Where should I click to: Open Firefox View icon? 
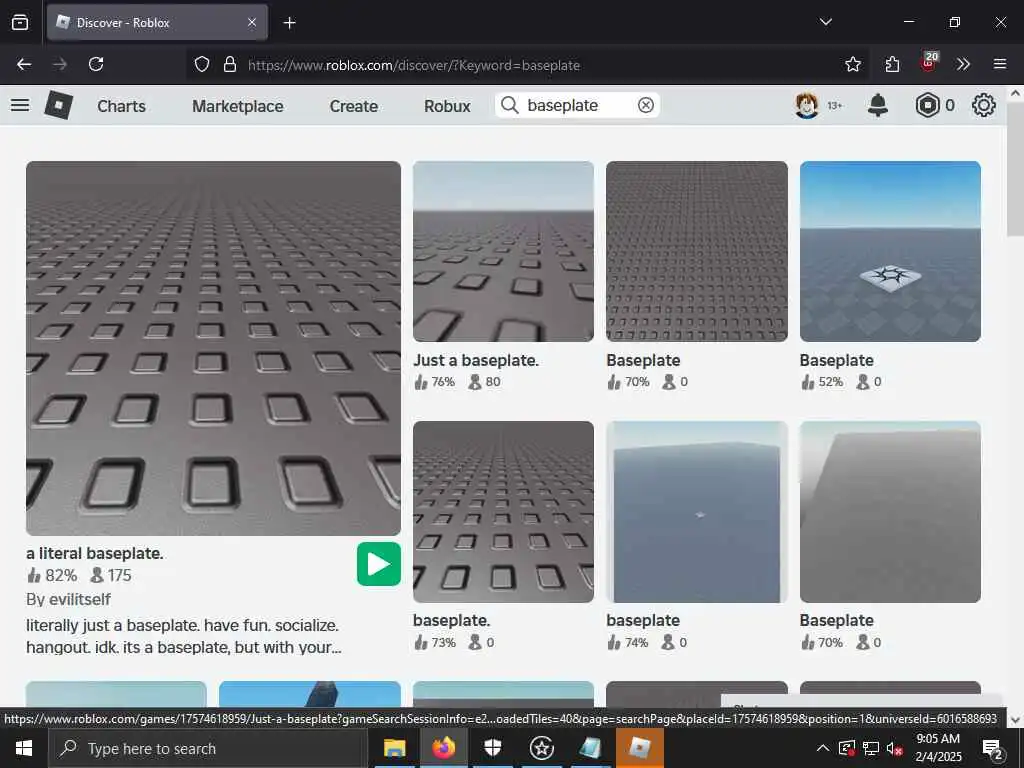[x=20, y=22]
